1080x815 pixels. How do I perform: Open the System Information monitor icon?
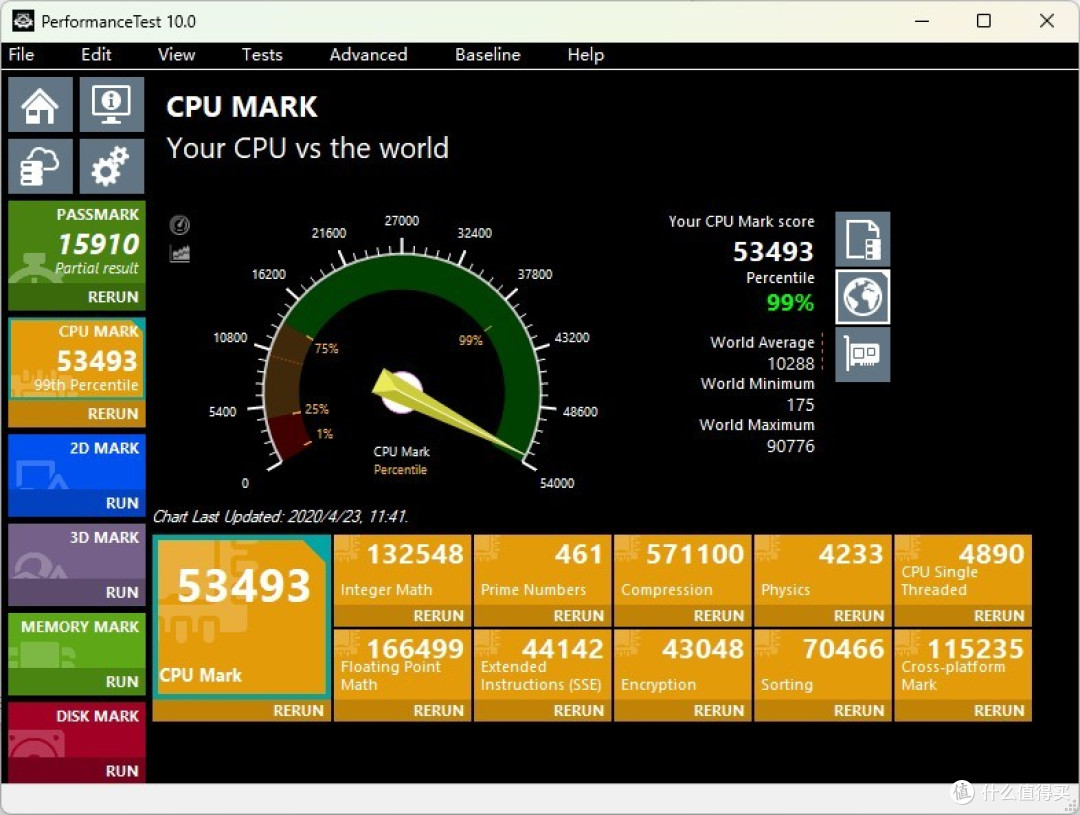coord(112,104)
